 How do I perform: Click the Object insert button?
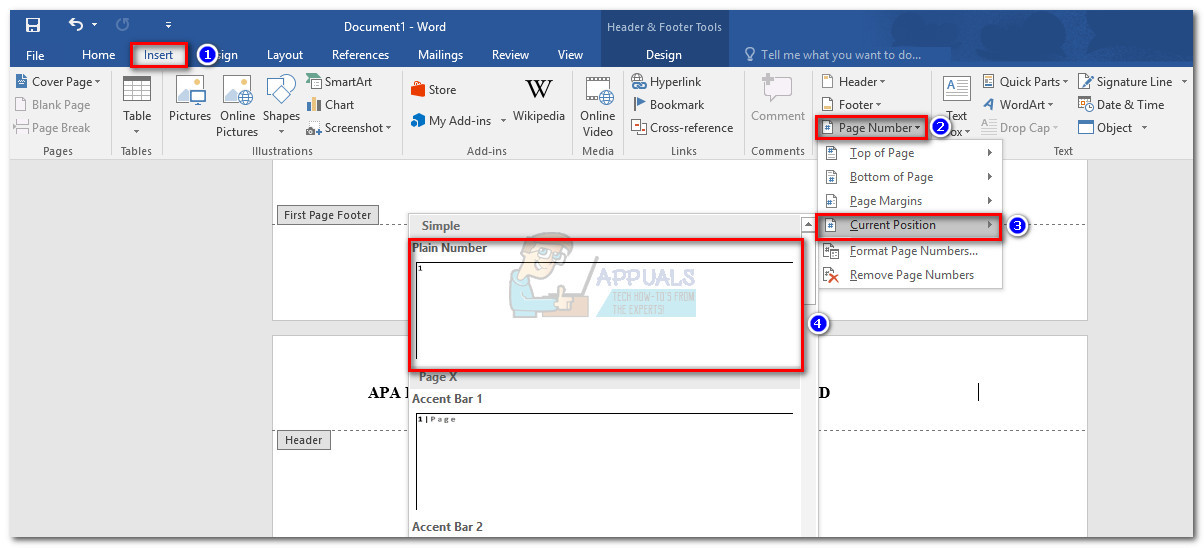click(x=1105, y=128)
